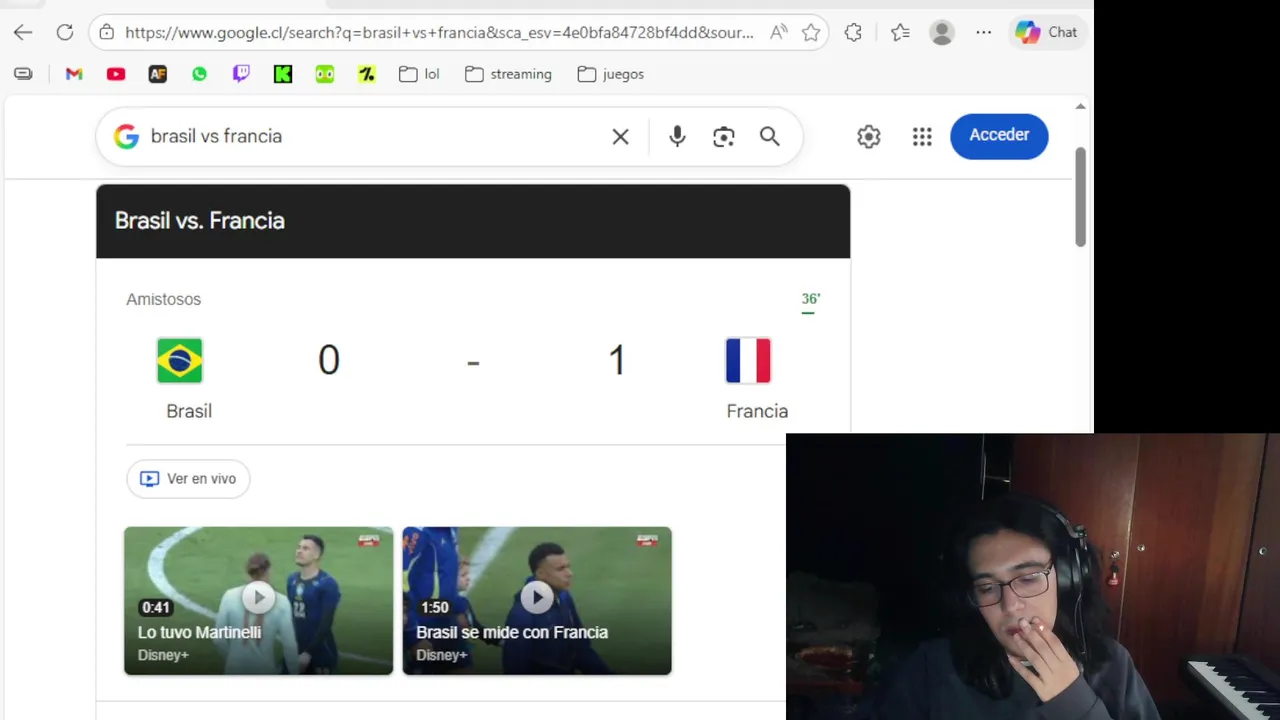This screenshot has height=720, width=1280.
Task: Open the YouTube bookmark
Action: click(x=116, y=74)
